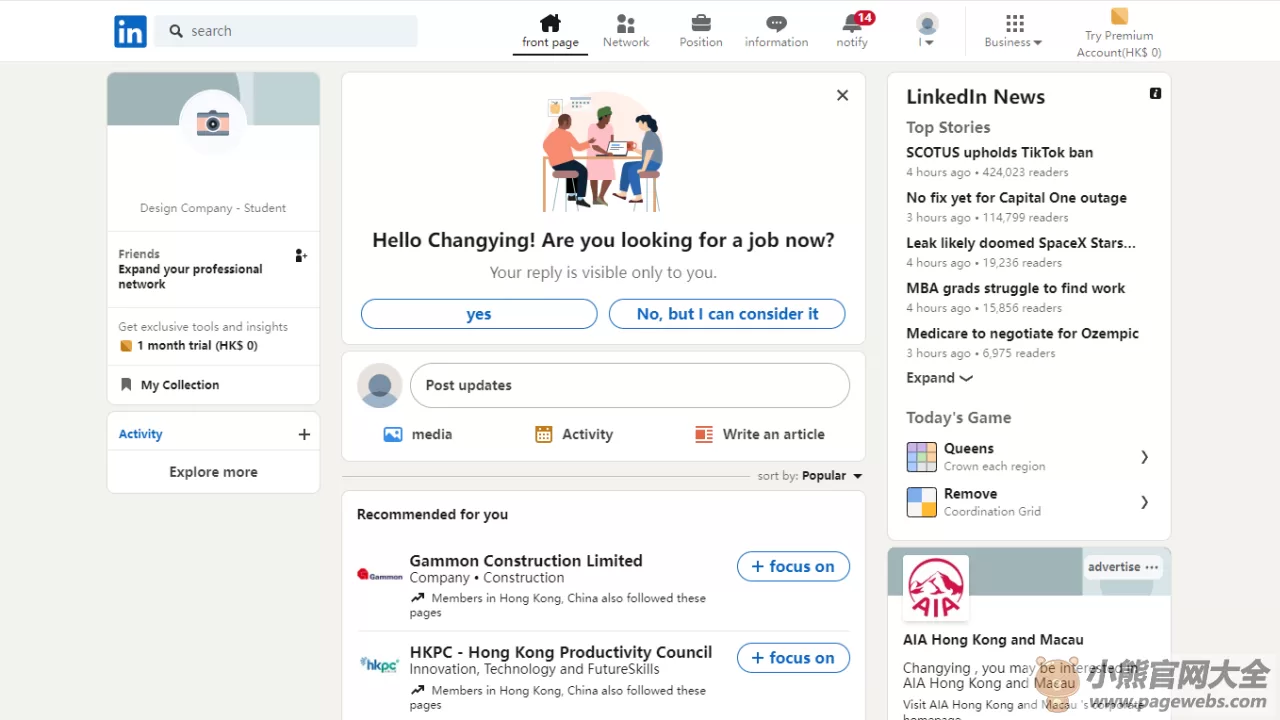Screen dimensions: 1280x720
Task: Open No fix yet for Capital One outage
Action: click(1016, 198)
